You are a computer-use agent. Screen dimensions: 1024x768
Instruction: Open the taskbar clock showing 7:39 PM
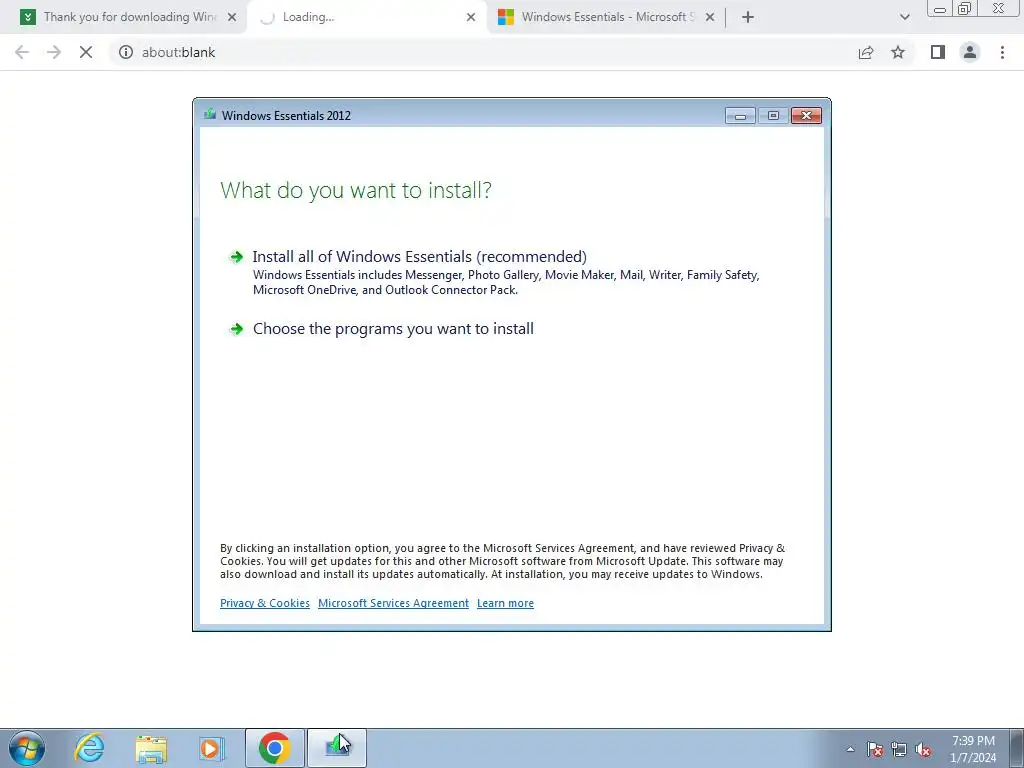point(973,749)
